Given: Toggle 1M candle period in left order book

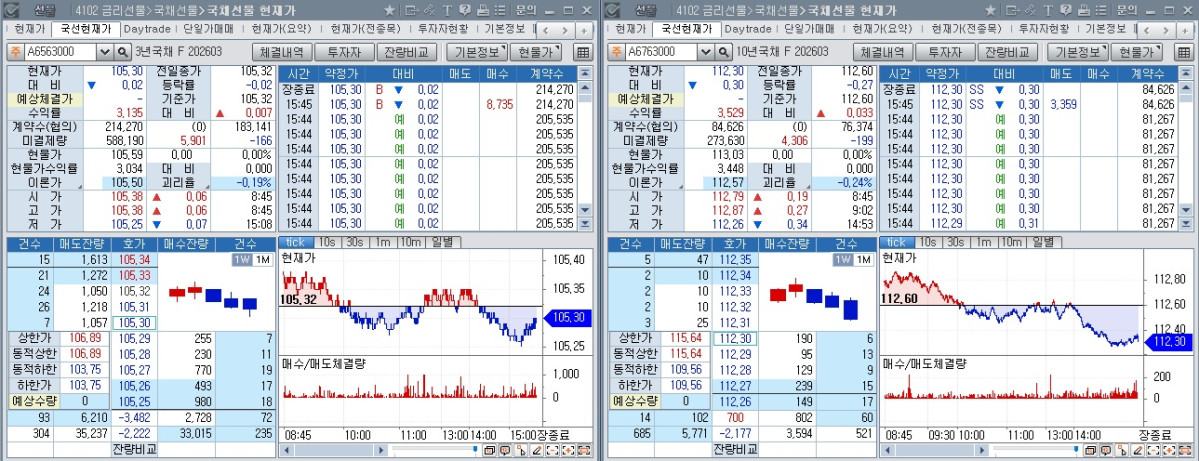Looking at the screenshot, I should (x=261, y=259).
